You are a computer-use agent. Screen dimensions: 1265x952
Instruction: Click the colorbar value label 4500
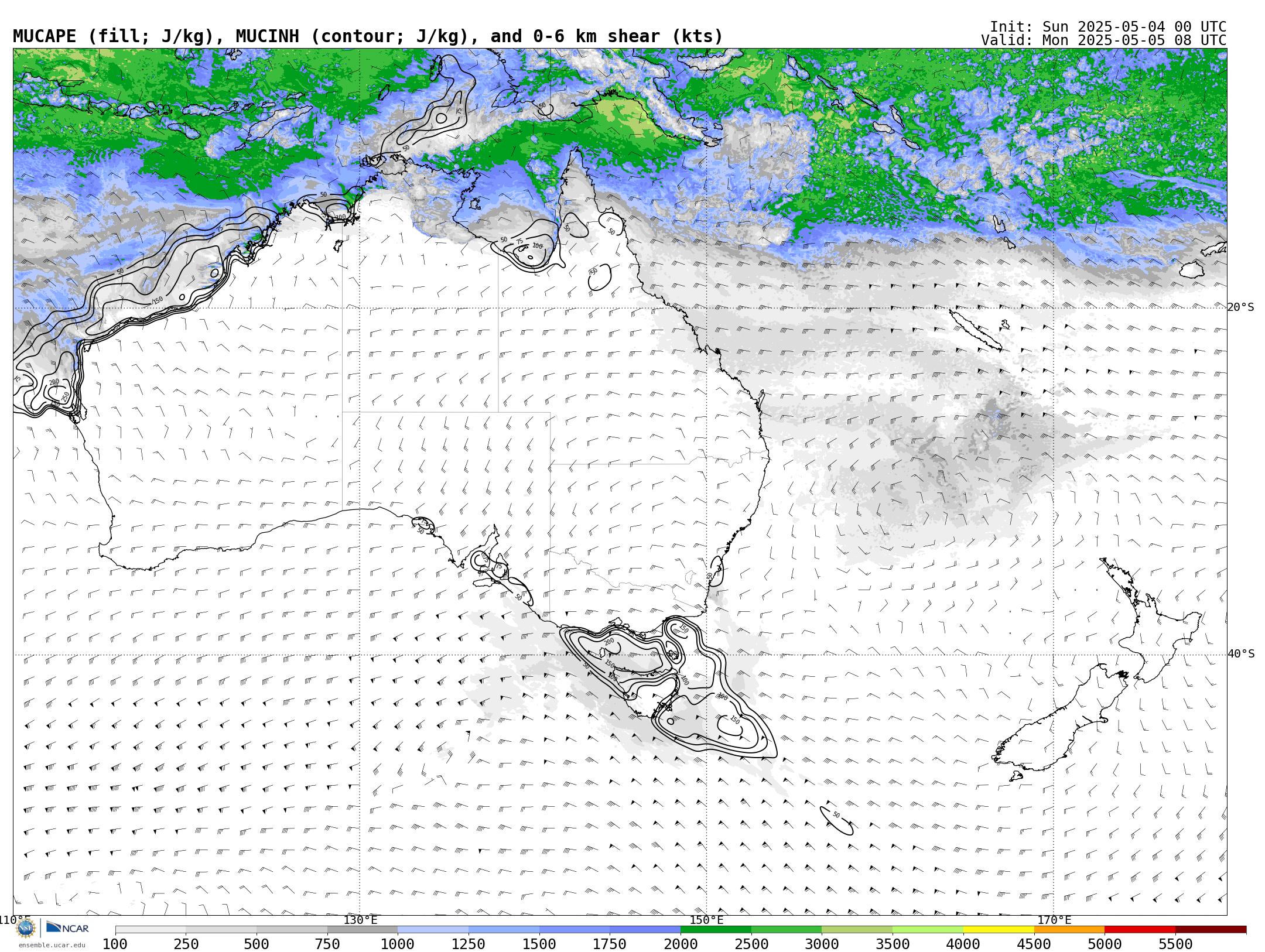(1034, 944)
